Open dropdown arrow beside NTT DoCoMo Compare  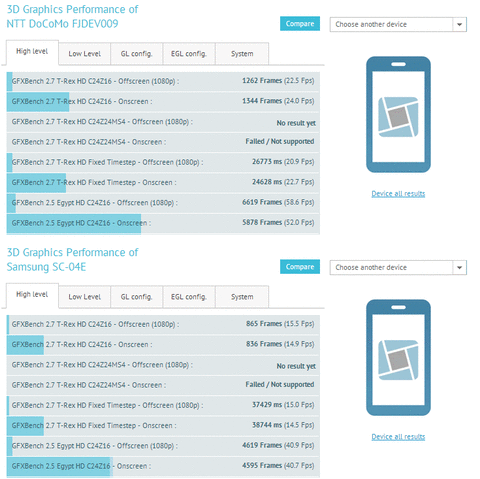pos(459,24)
